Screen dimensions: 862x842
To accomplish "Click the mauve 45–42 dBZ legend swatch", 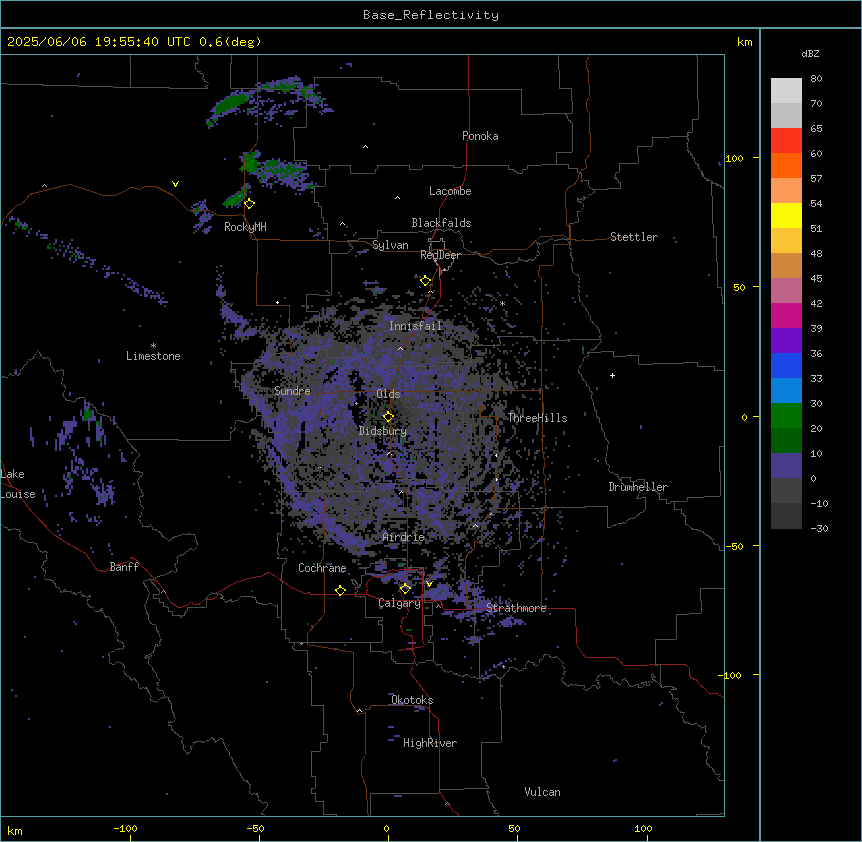I will point(786,290).
